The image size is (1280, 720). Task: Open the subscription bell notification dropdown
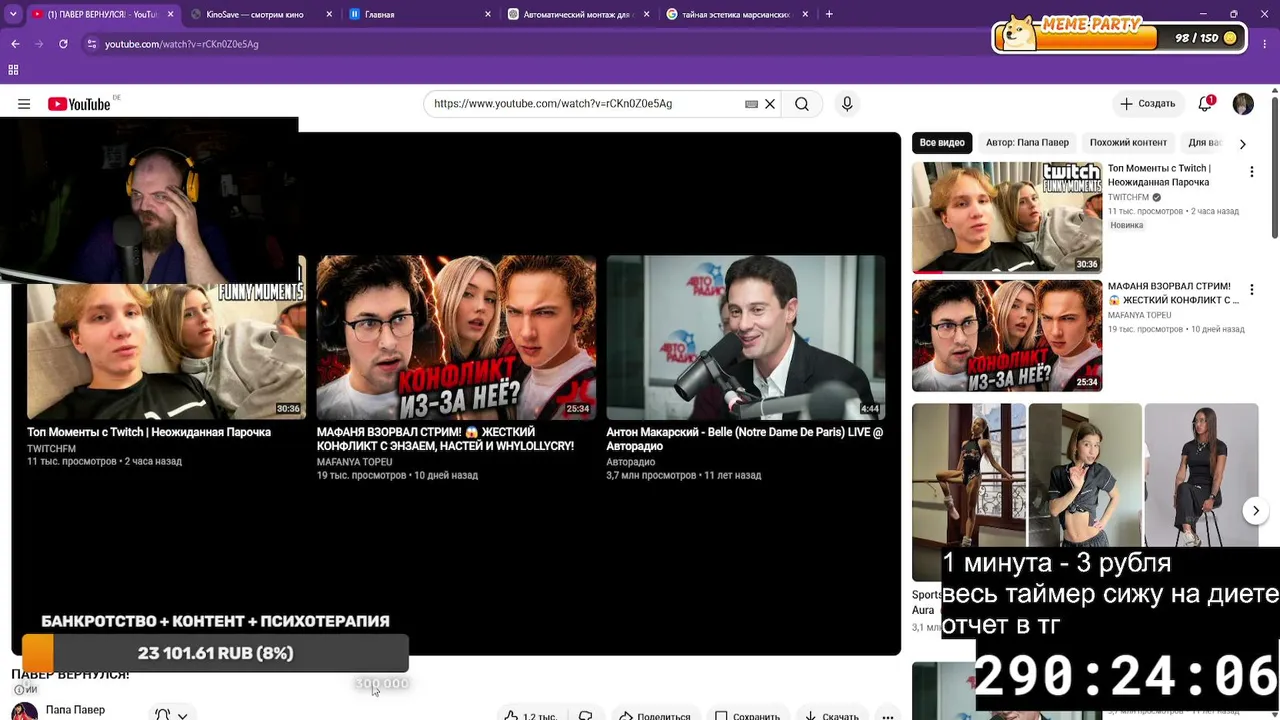pyautogui.click(x=171, y=714)
